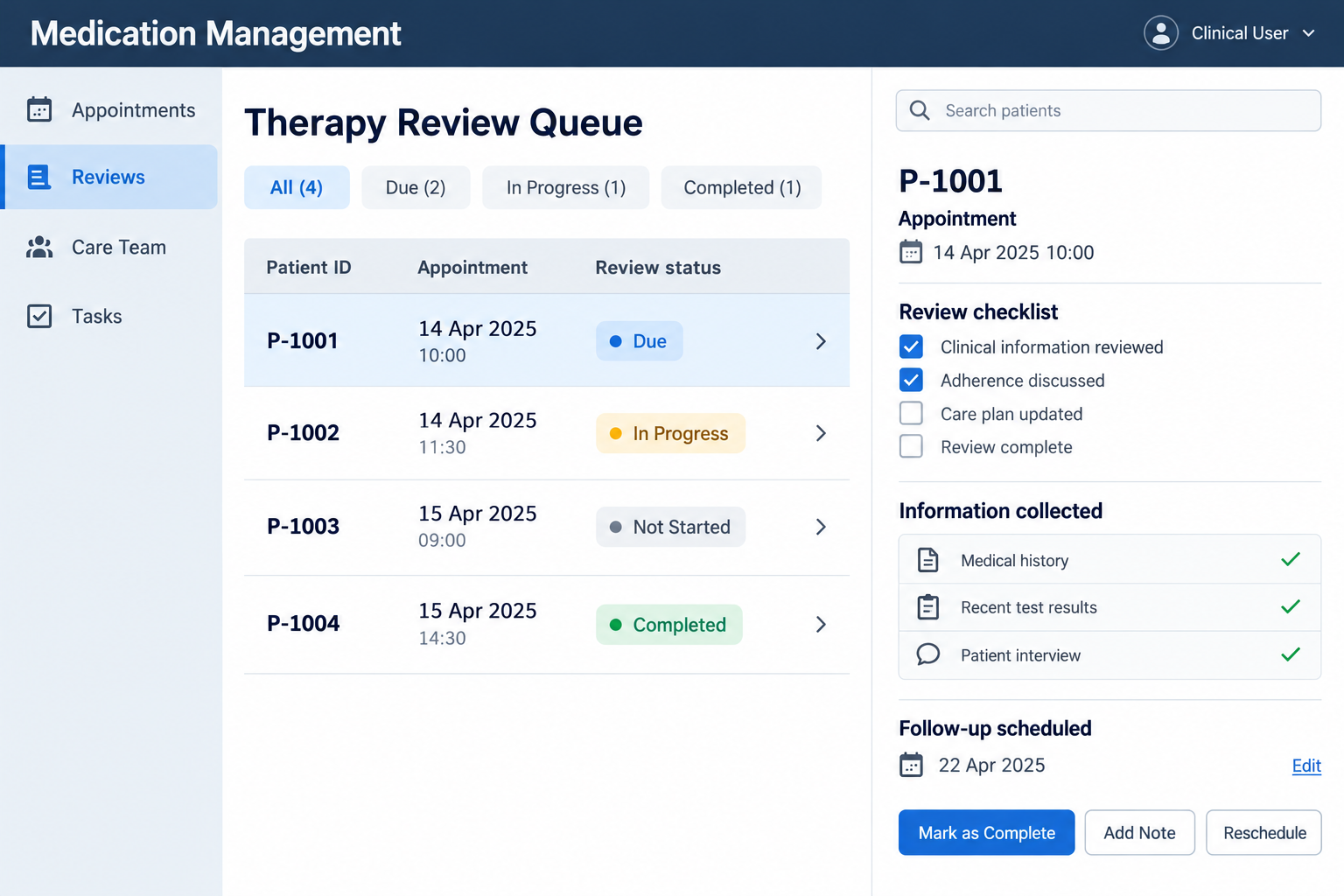Click the Not Started status badge
The width and height of the screenshot is (1344, 896).
(671, 527)
